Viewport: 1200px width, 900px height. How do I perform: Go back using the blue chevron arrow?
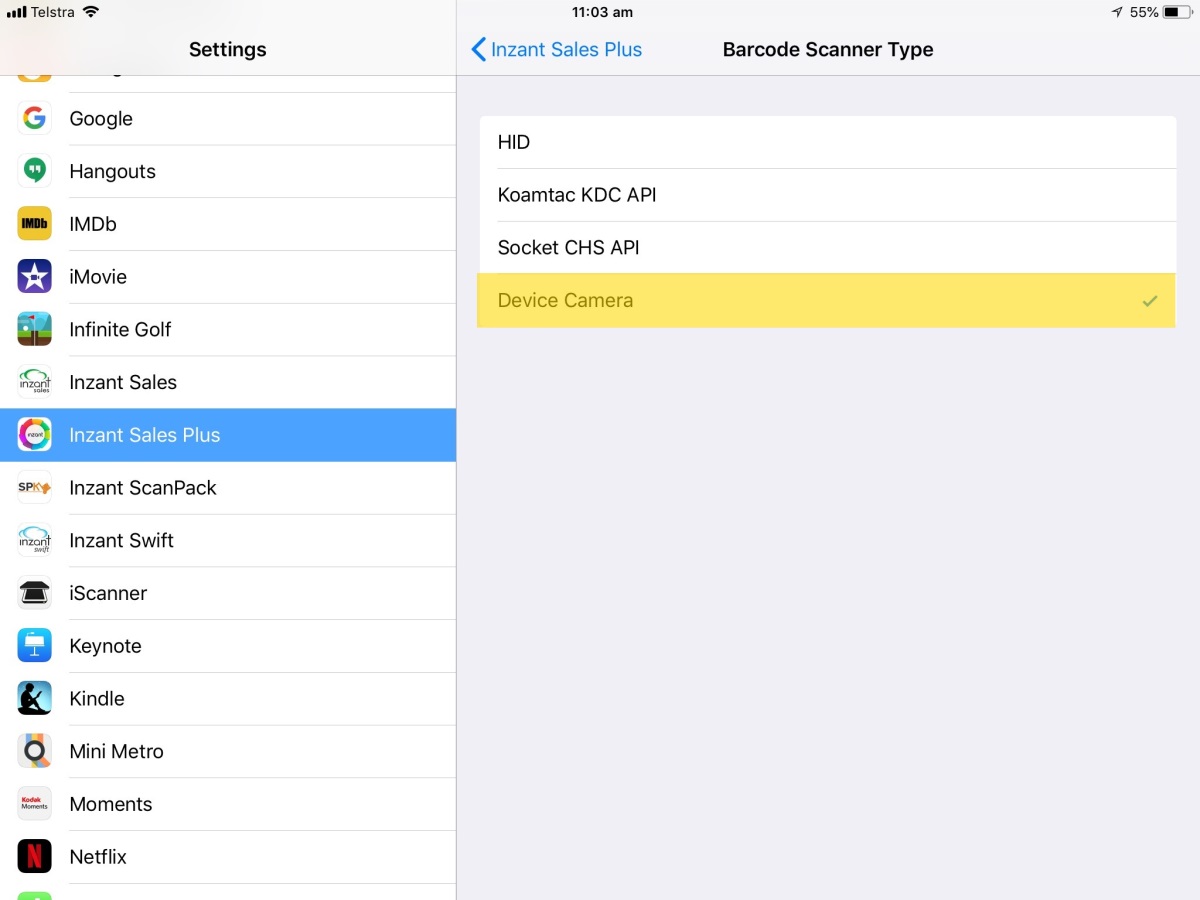[x=478, y=49]
